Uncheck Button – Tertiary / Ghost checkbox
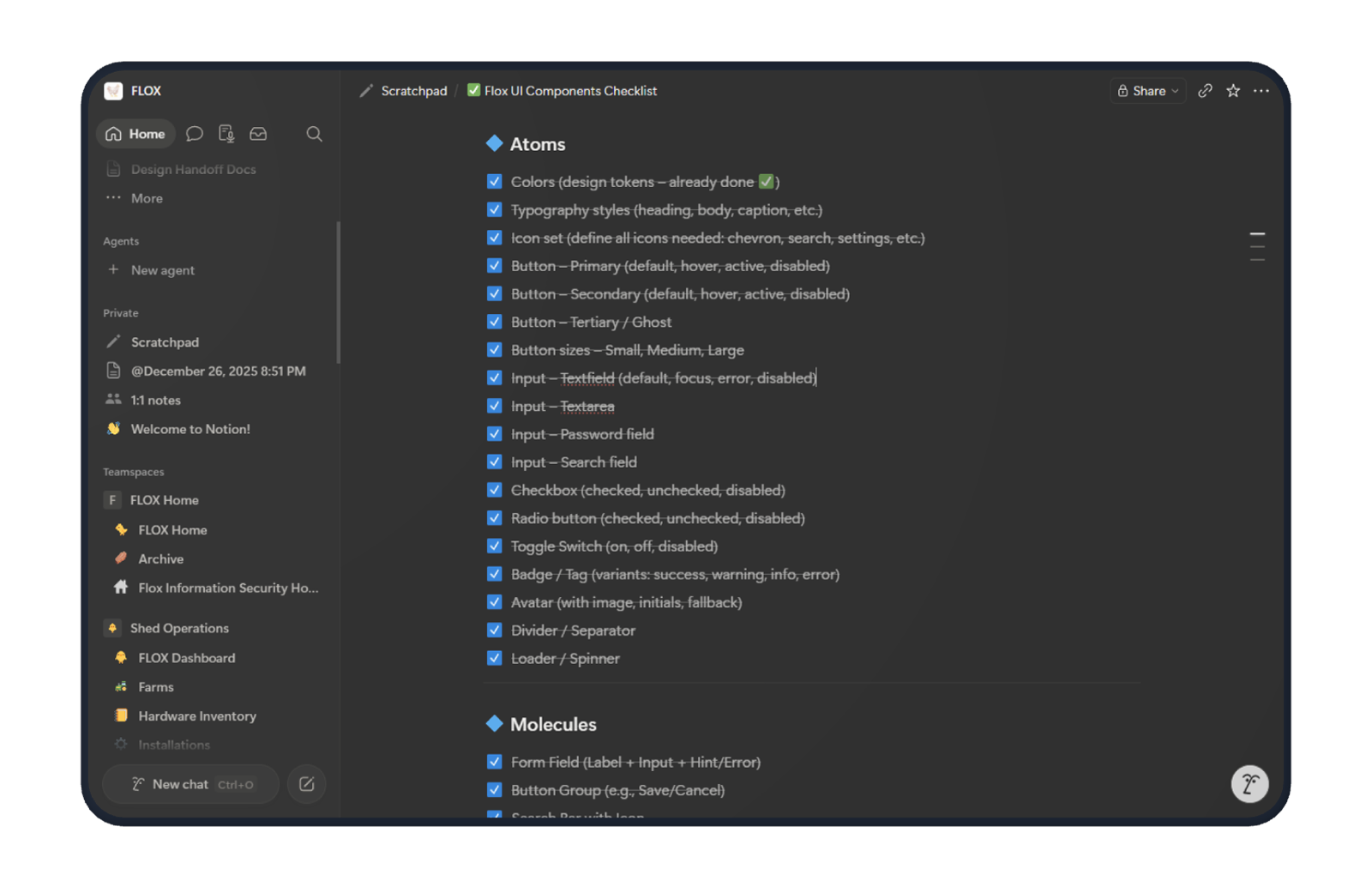Image resolution: width=1372 pixels, height=887 pixels. pos(494,322)
